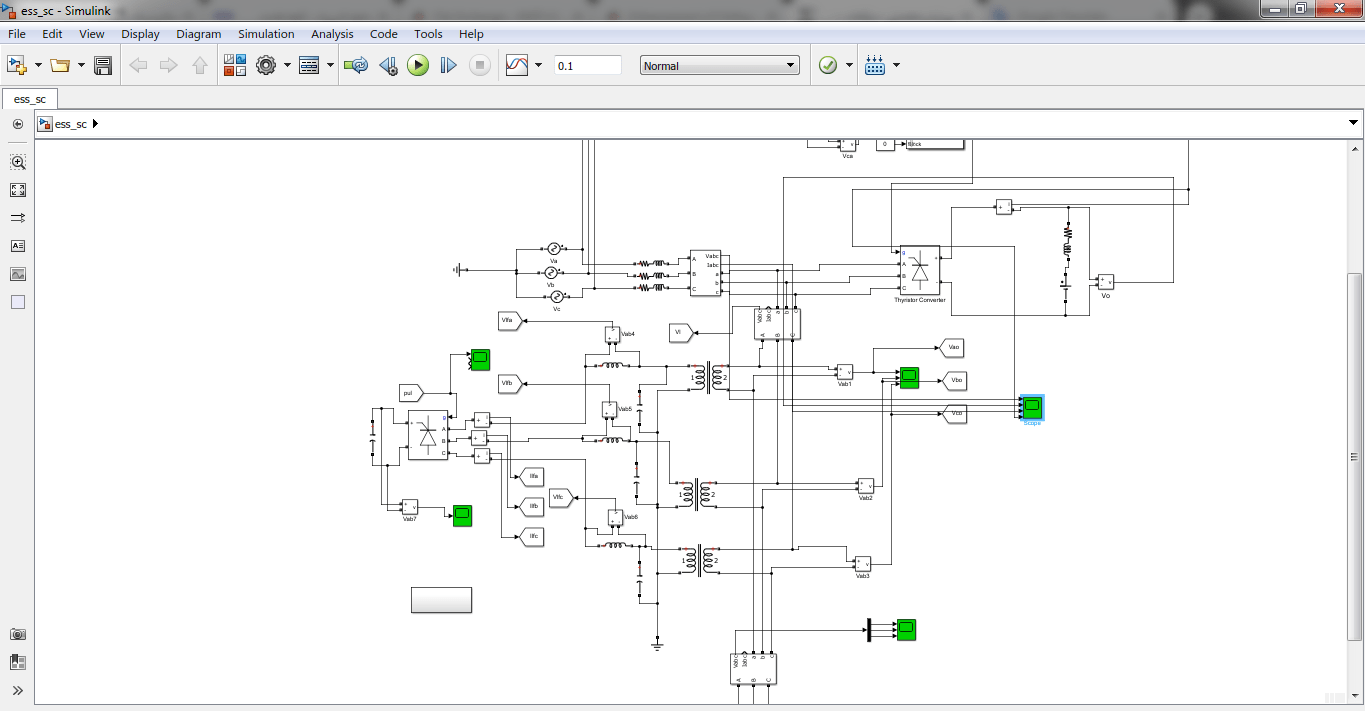Click the Step Back button
The width and height of the screenshot is (1365, 711).
(388, 66)
